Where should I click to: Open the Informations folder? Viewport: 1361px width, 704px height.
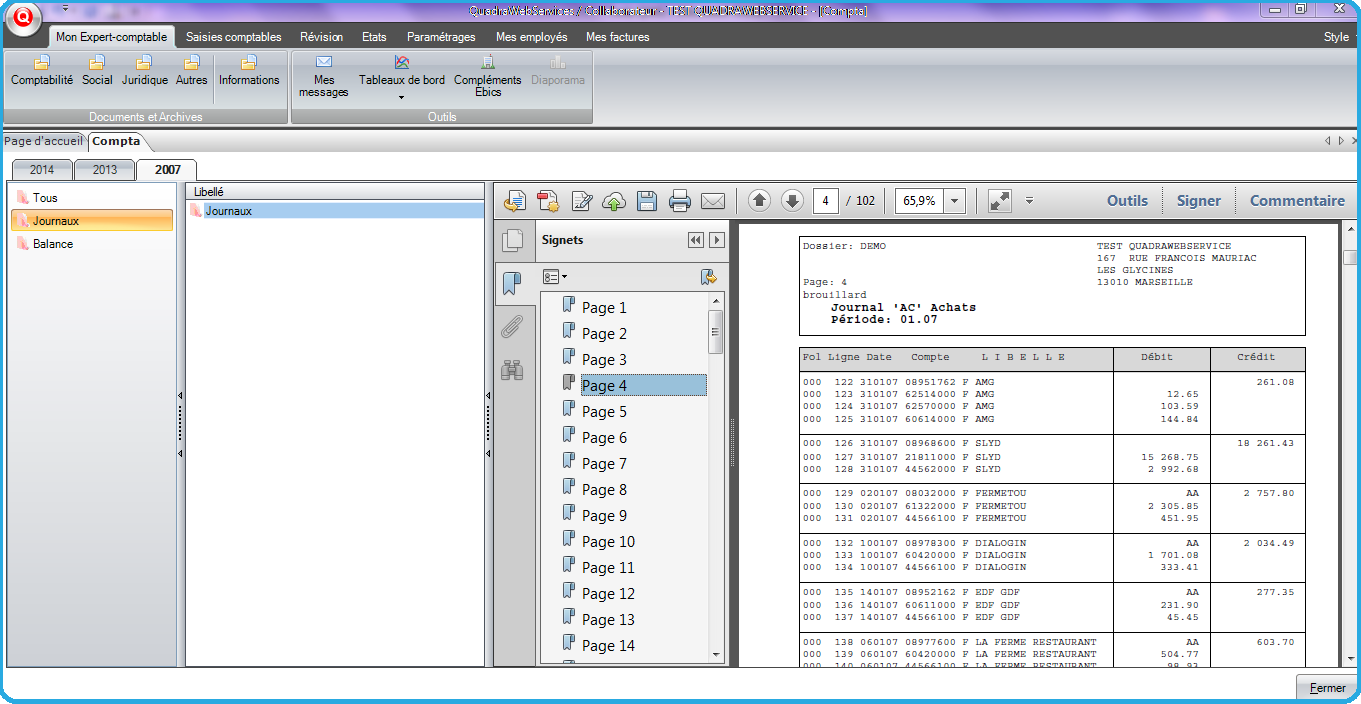pos(249,71)
